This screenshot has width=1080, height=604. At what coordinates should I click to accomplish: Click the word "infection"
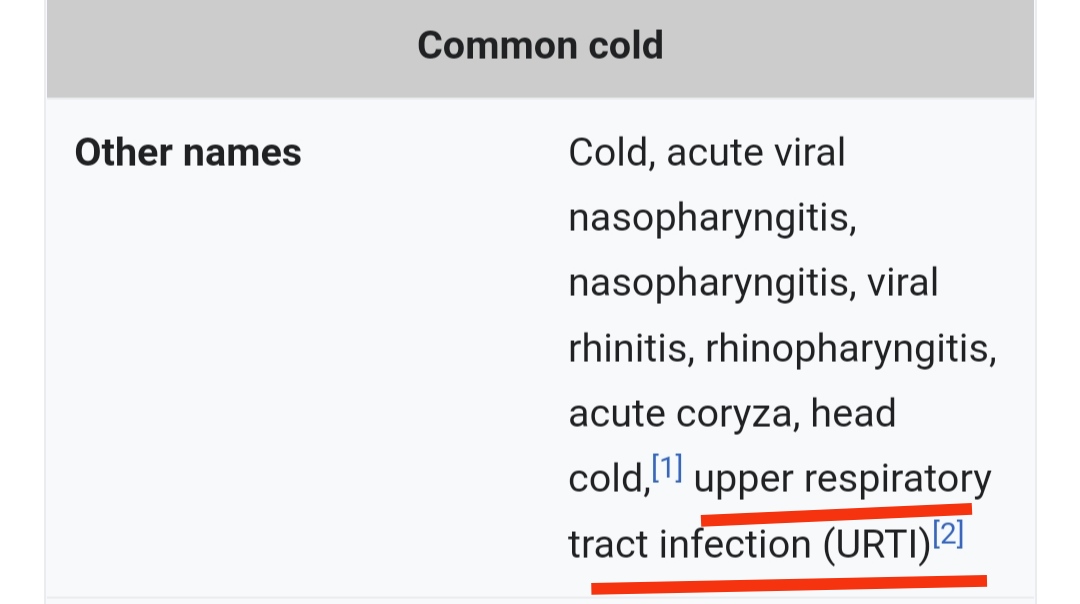pyautogui.click(x=736, y=545)
